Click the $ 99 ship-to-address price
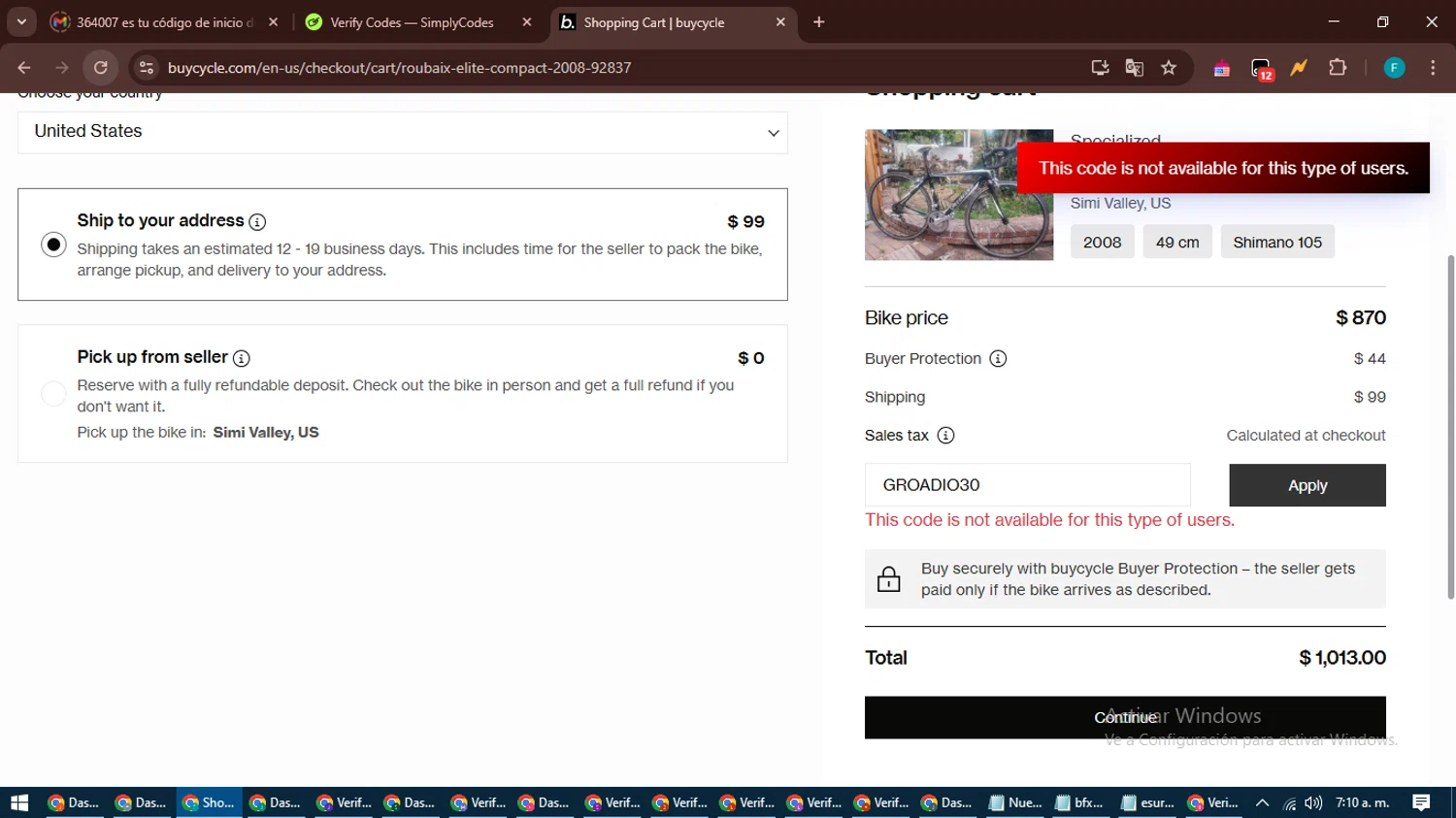The width and height of the screenshot is (1456, 818). click(745, 221)
